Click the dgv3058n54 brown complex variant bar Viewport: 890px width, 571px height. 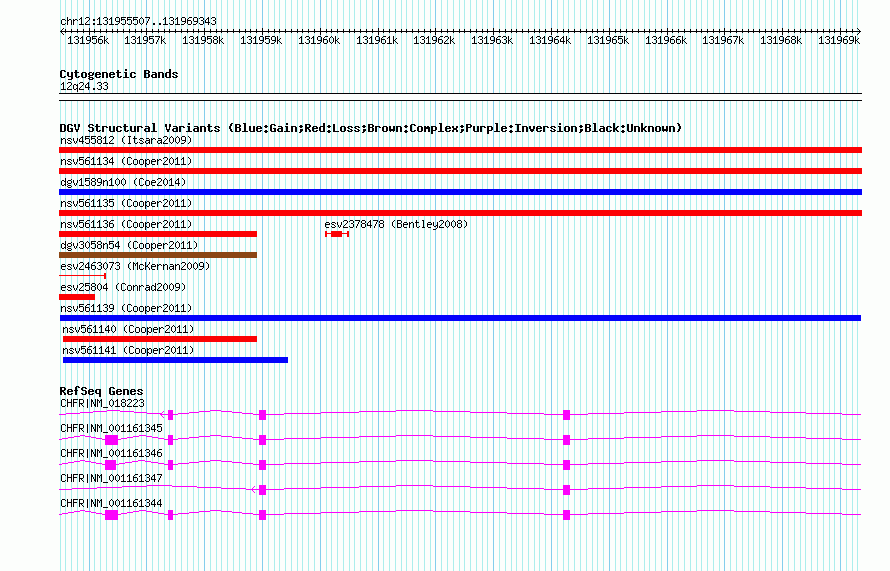pyautogui.click(x=158, y=255)
